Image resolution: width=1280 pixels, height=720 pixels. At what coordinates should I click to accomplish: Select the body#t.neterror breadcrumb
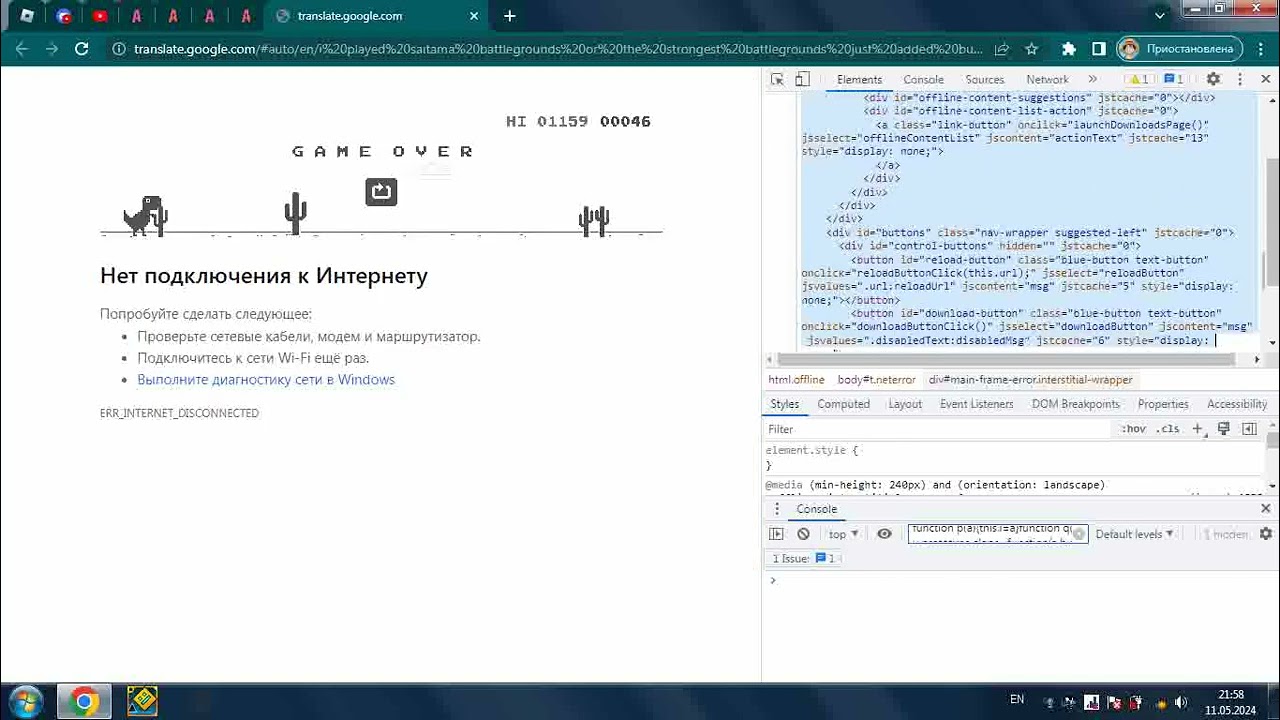876,380
